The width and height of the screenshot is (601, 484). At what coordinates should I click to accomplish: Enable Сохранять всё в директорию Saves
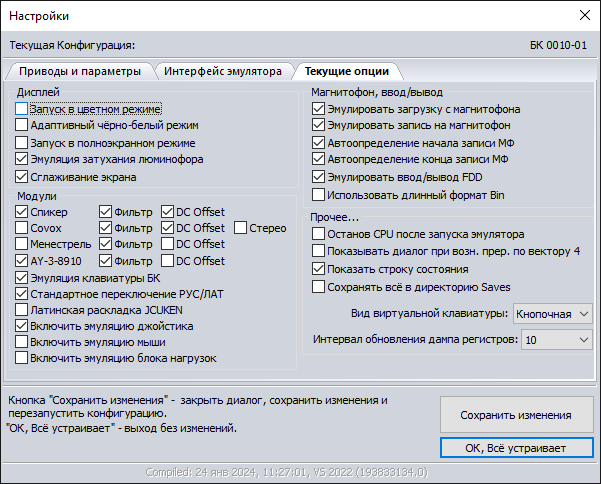(319, 286)
